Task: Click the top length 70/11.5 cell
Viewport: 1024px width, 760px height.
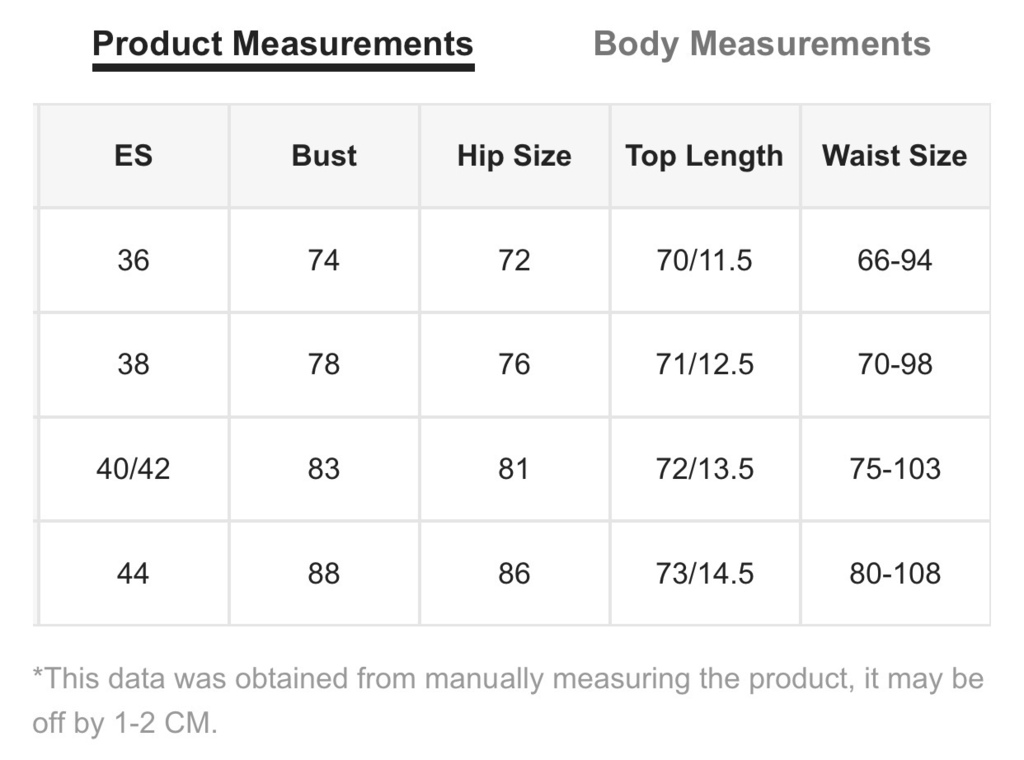Action: click(x=705, y=261)
